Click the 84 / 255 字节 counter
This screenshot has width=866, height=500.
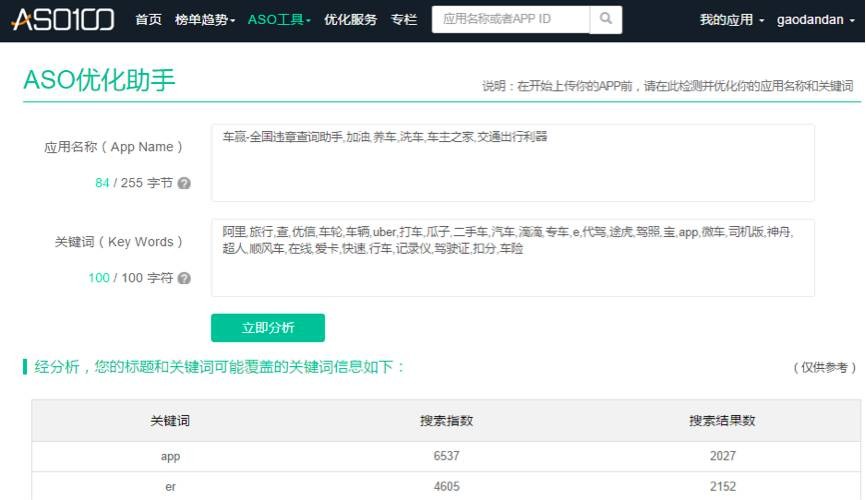(134, 183)
